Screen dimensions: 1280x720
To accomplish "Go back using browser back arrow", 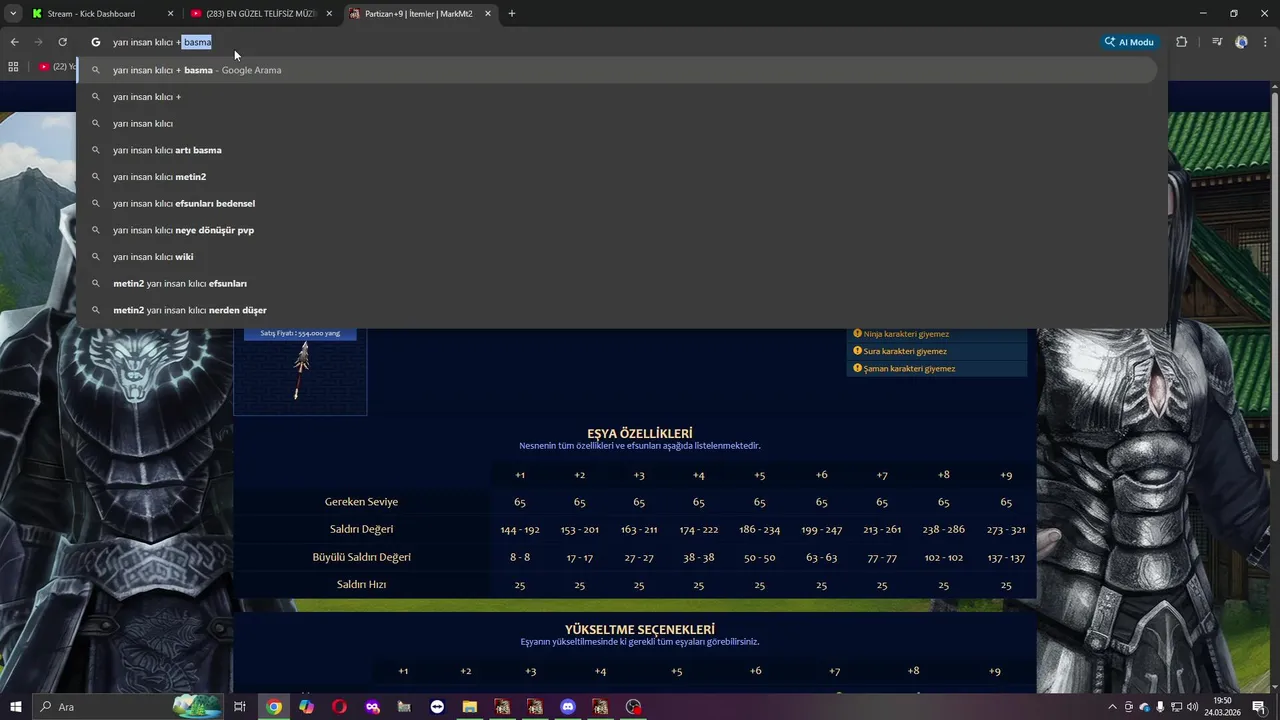I will [x=14, y=42].
